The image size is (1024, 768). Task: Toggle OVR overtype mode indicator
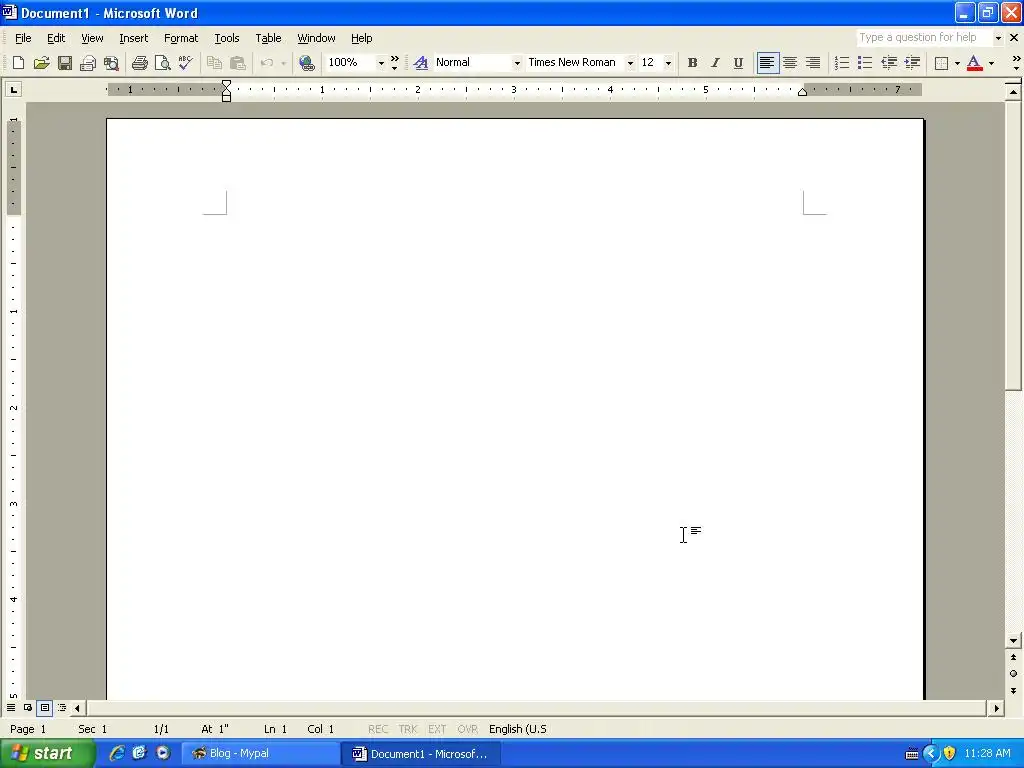467,729
